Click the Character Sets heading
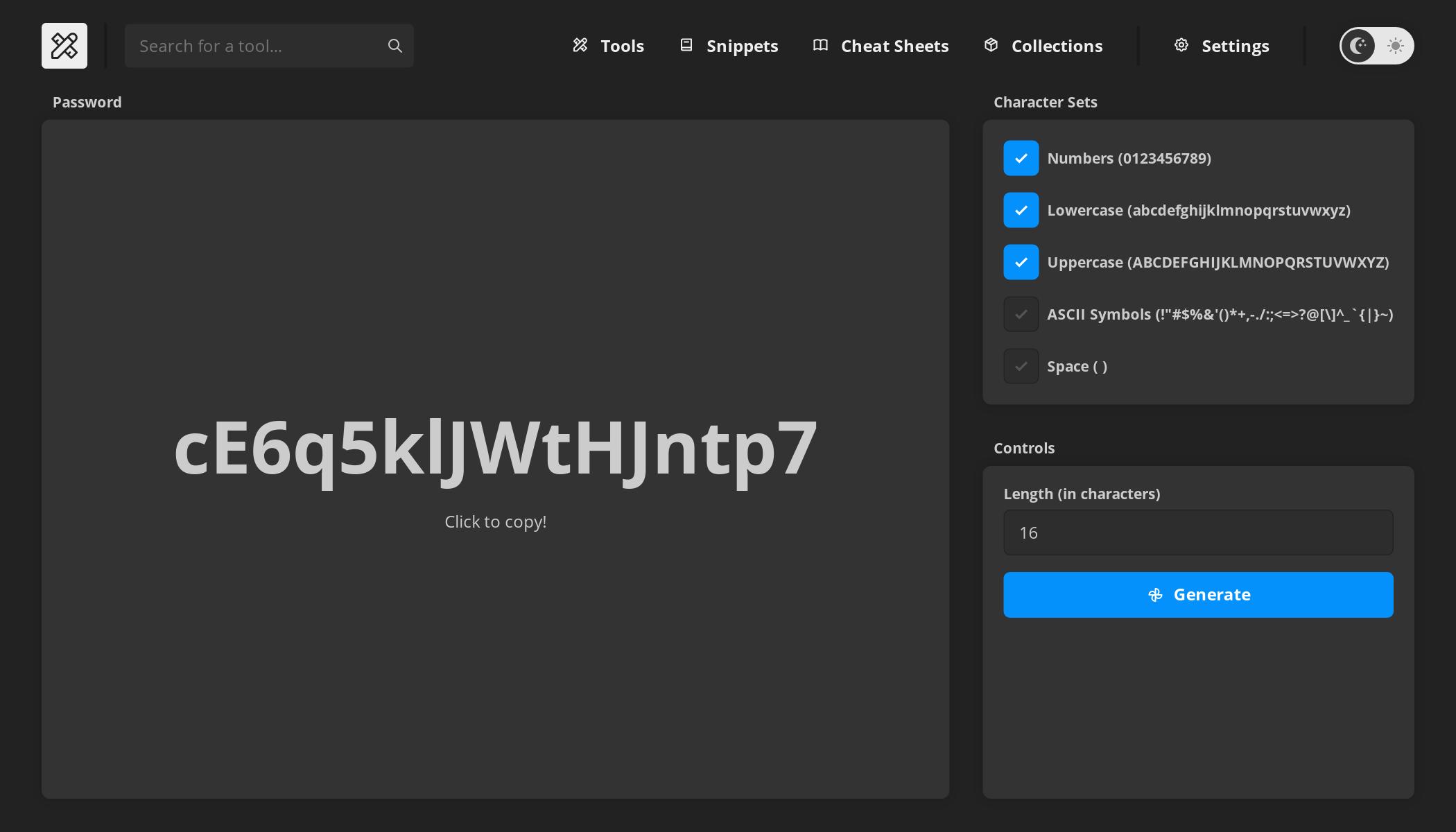Image resolution: width=1456 pixels, height=832 pixels. pos(1046,102)
